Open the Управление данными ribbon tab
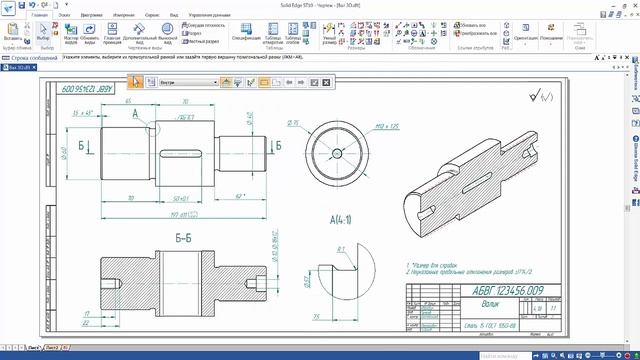The height and width of the screenshot is (360, 640). [x=209, y=15]
